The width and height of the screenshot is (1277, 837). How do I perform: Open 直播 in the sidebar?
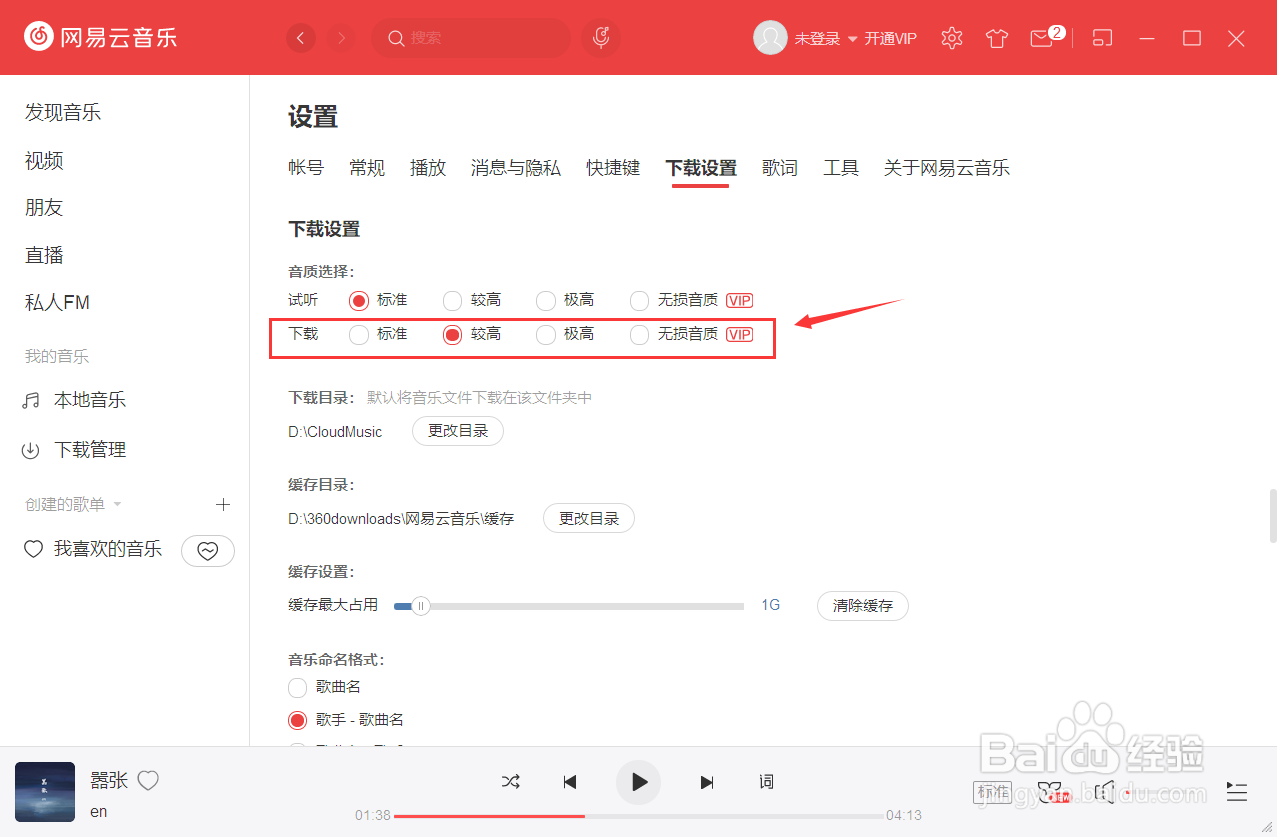pyautogui.click(x=44, y=255)
